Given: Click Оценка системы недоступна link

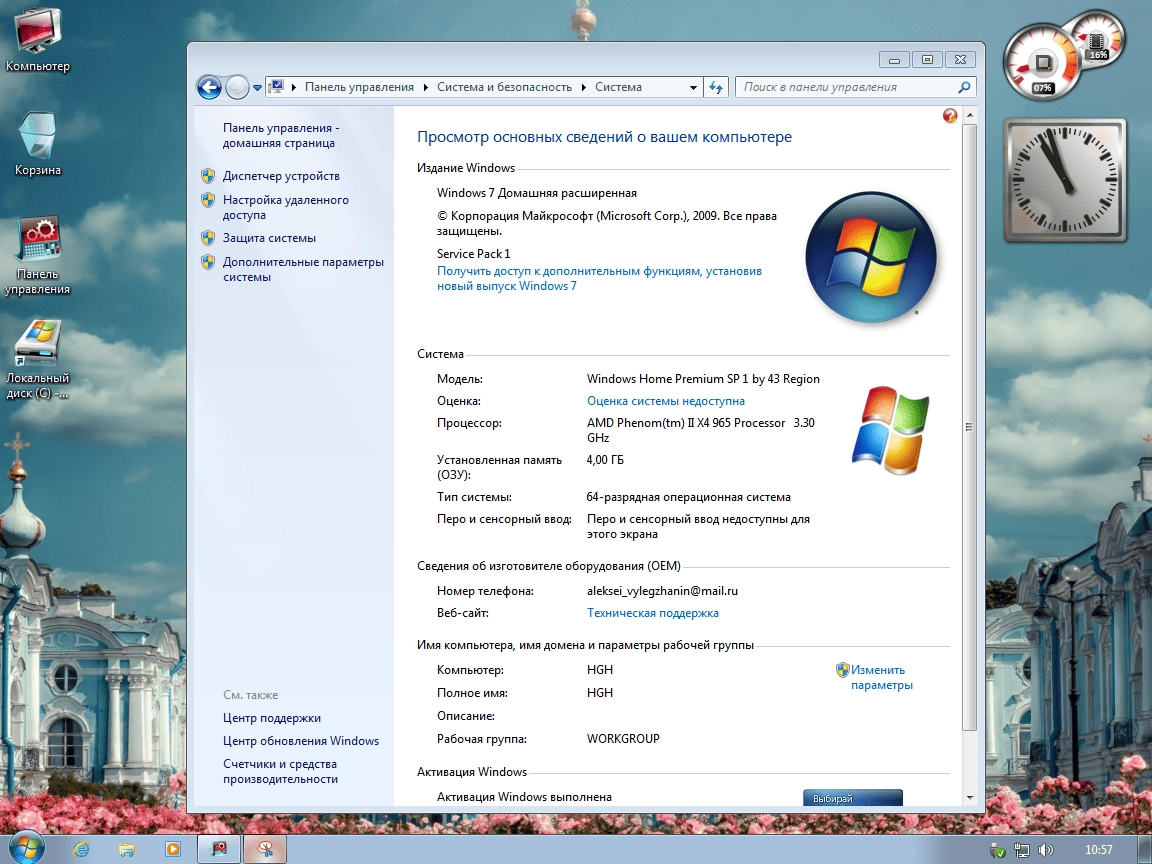Looking at the screenshot, I should pyautogui.click(x=666, y=401).
